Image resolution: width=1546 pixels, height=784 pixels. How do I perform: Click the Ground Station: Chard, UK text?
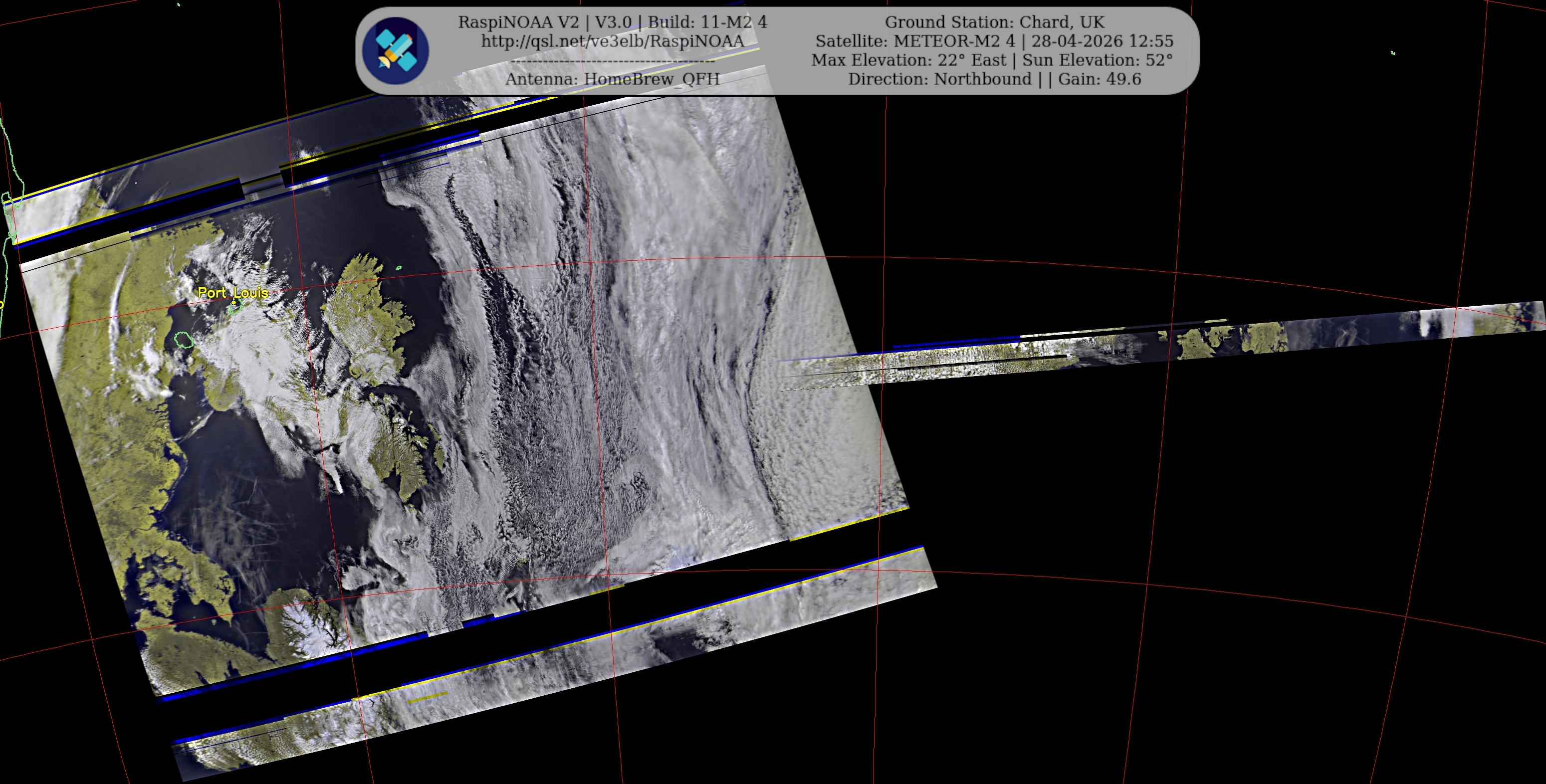[994, 22]
